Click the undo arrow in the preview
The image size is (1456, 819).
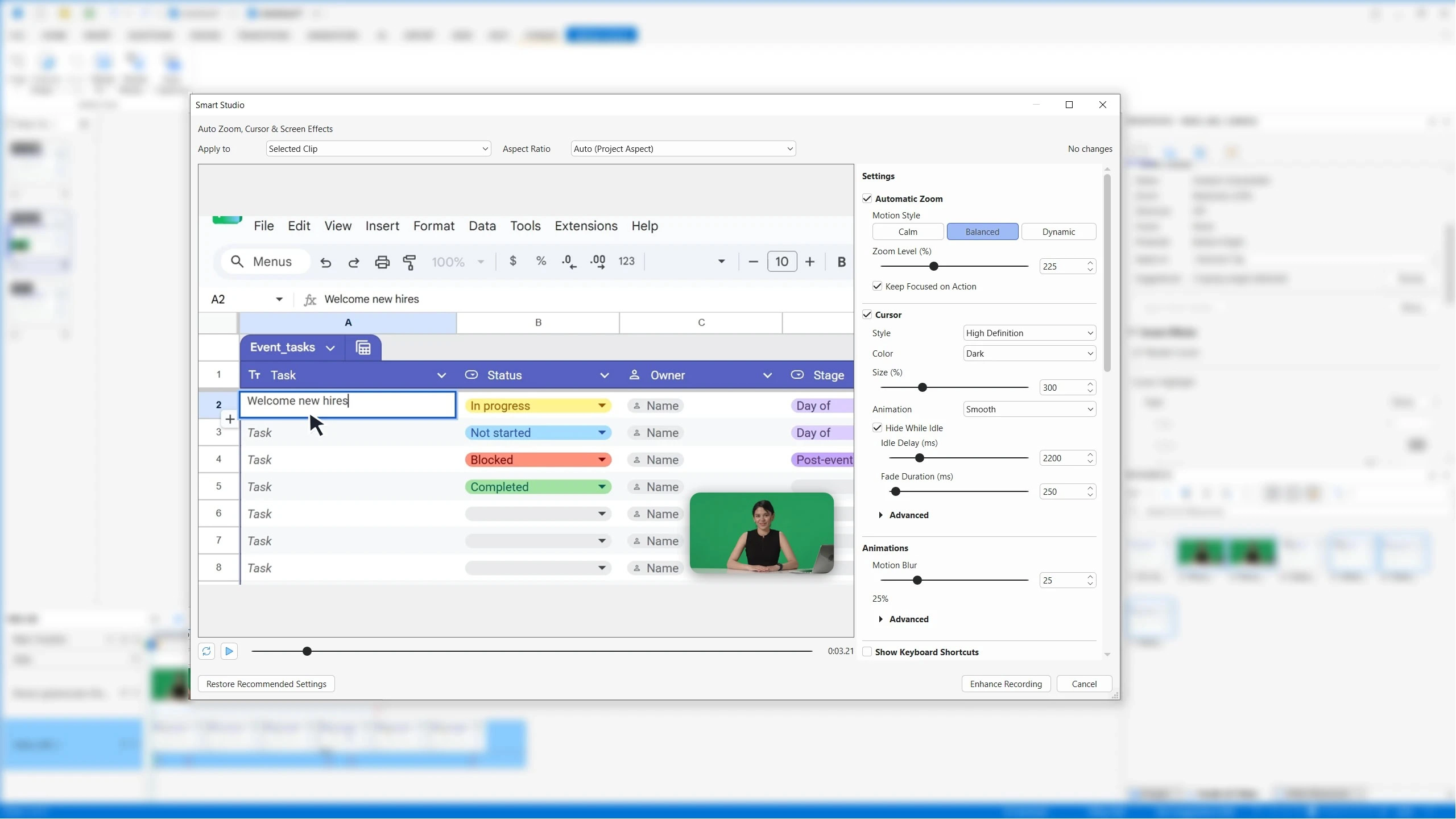[325, 262]
